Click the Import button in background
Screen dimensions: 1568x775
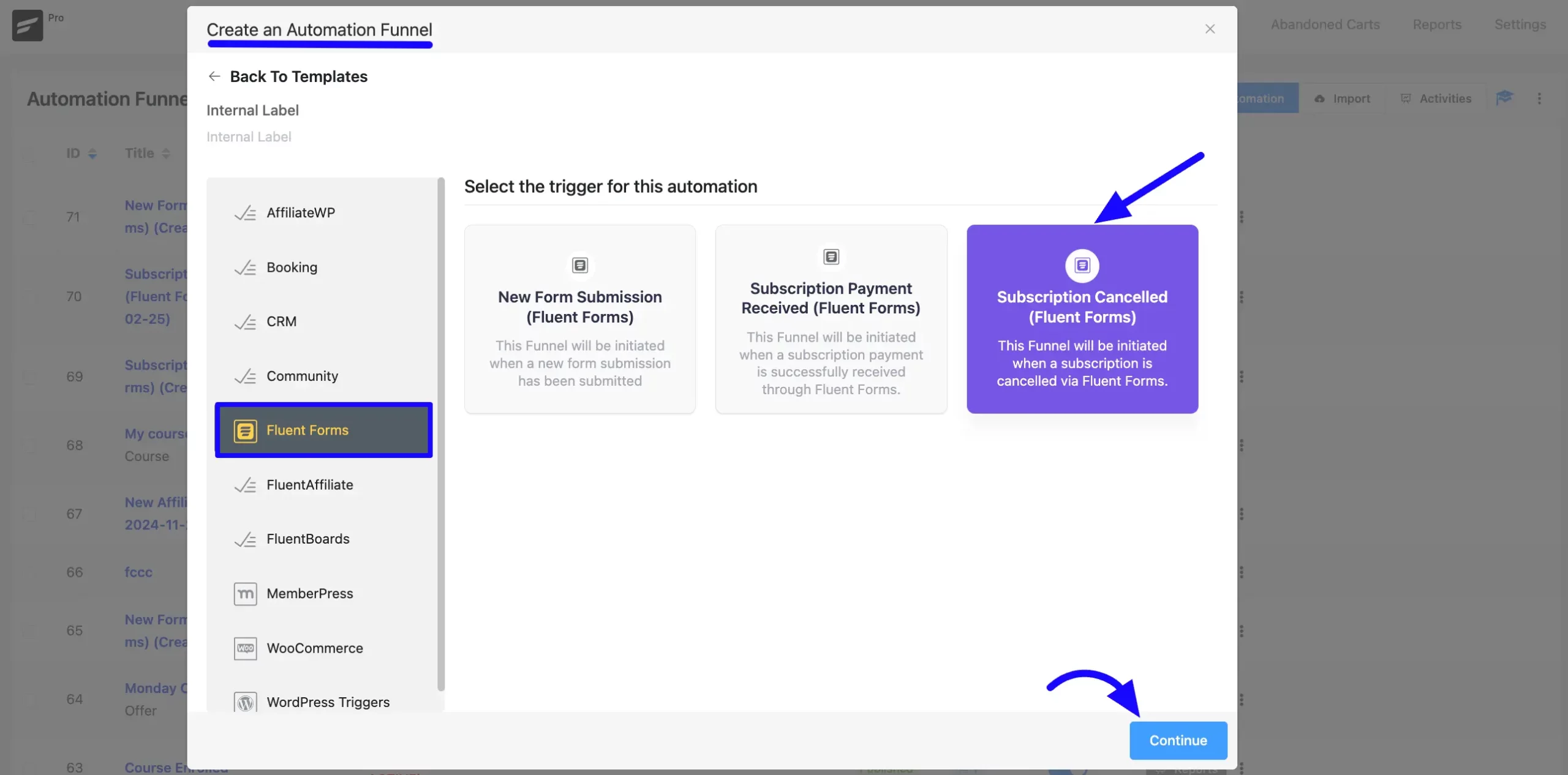coord(1342,99)
